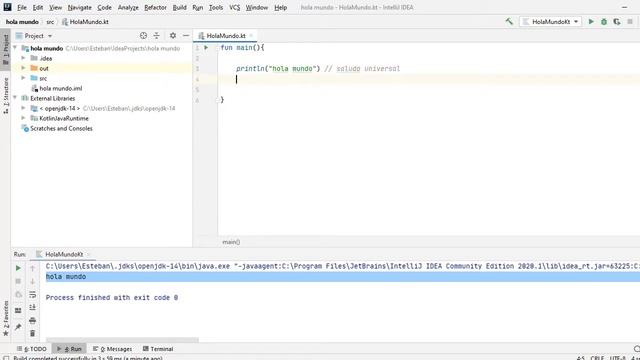Select Scratches and Consoles
640x360 pixels.
[61, 128]
